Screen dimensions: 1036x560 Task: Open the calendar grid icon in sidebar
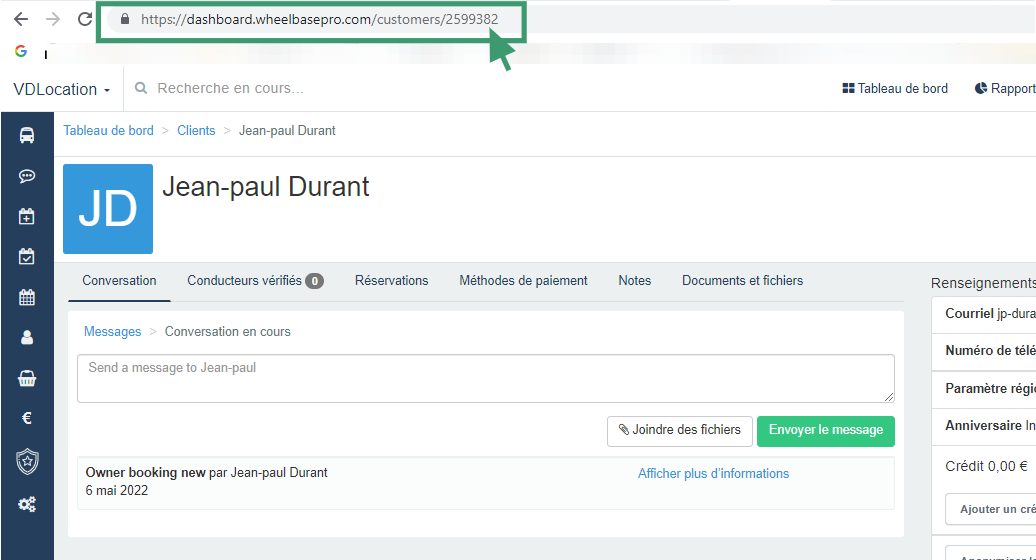[x=27, y=297]
